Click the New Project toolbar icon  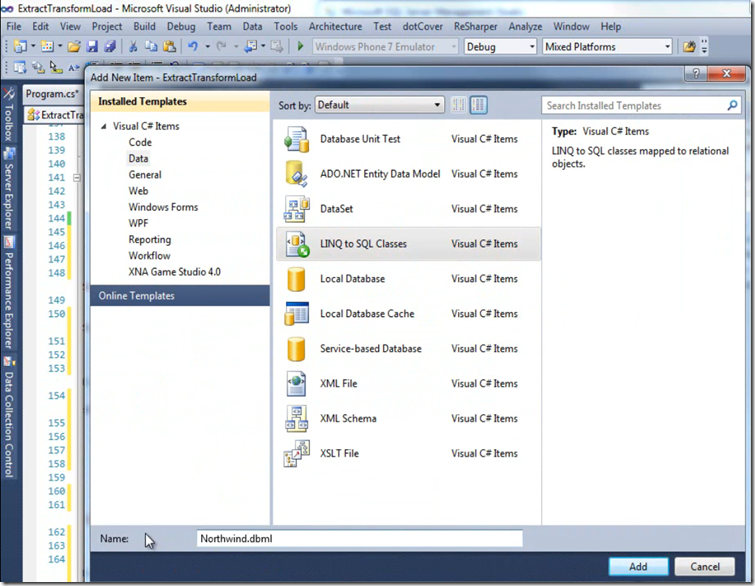click(x=20, y=47)
